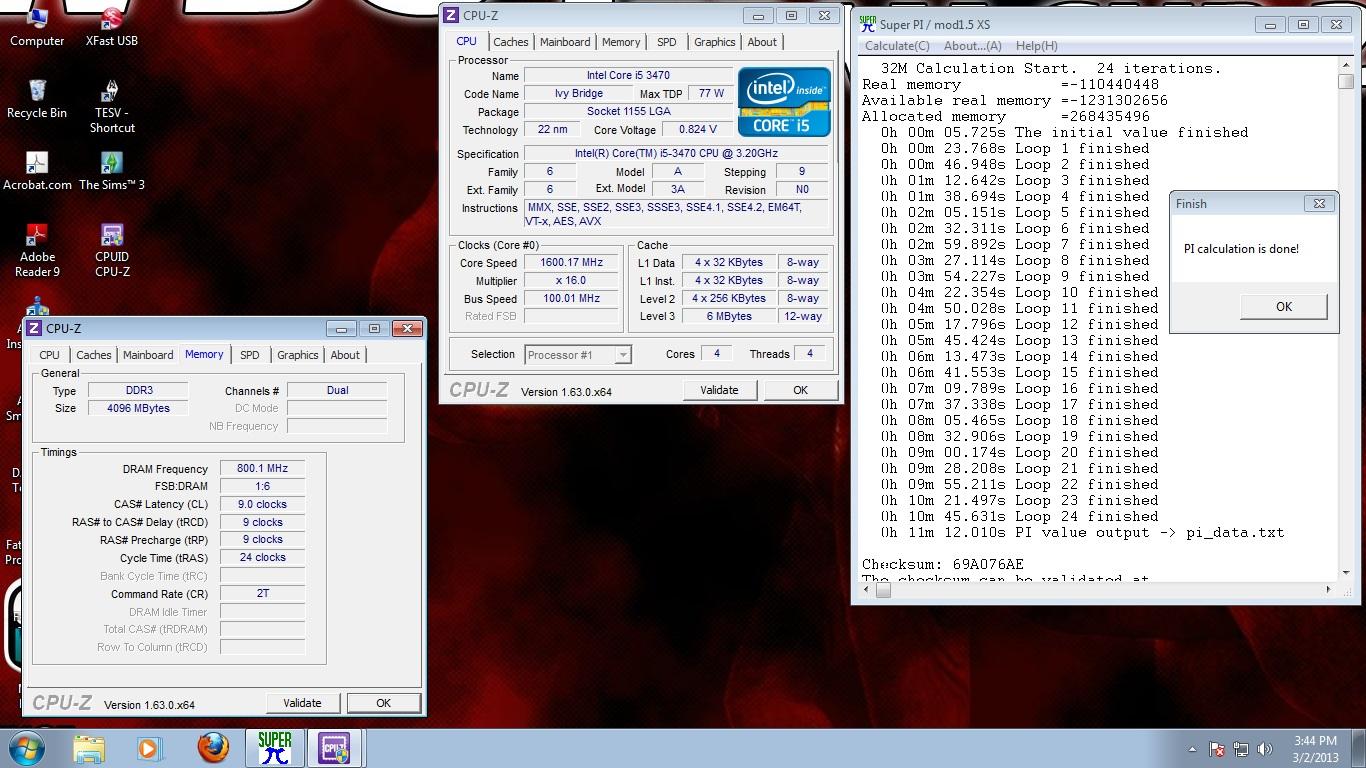The image size is (1366, 768).
Task: Switch to CPU-Z taskbar button
Action: click(x=335, y=748)
